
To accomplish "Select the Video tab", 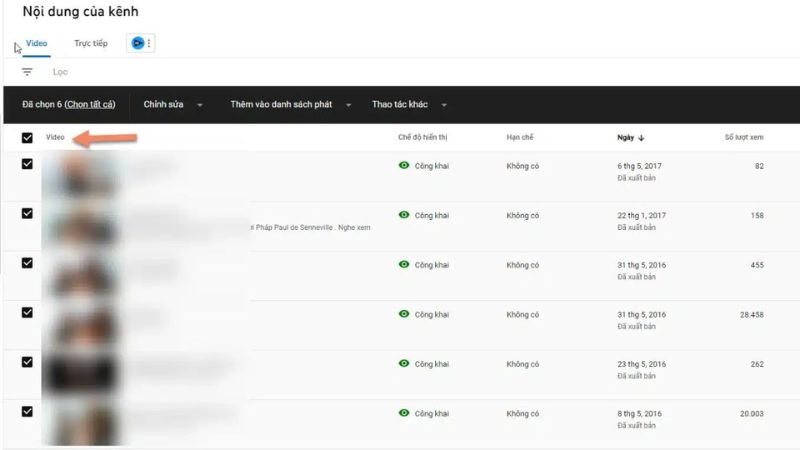I will pos(37,44).
